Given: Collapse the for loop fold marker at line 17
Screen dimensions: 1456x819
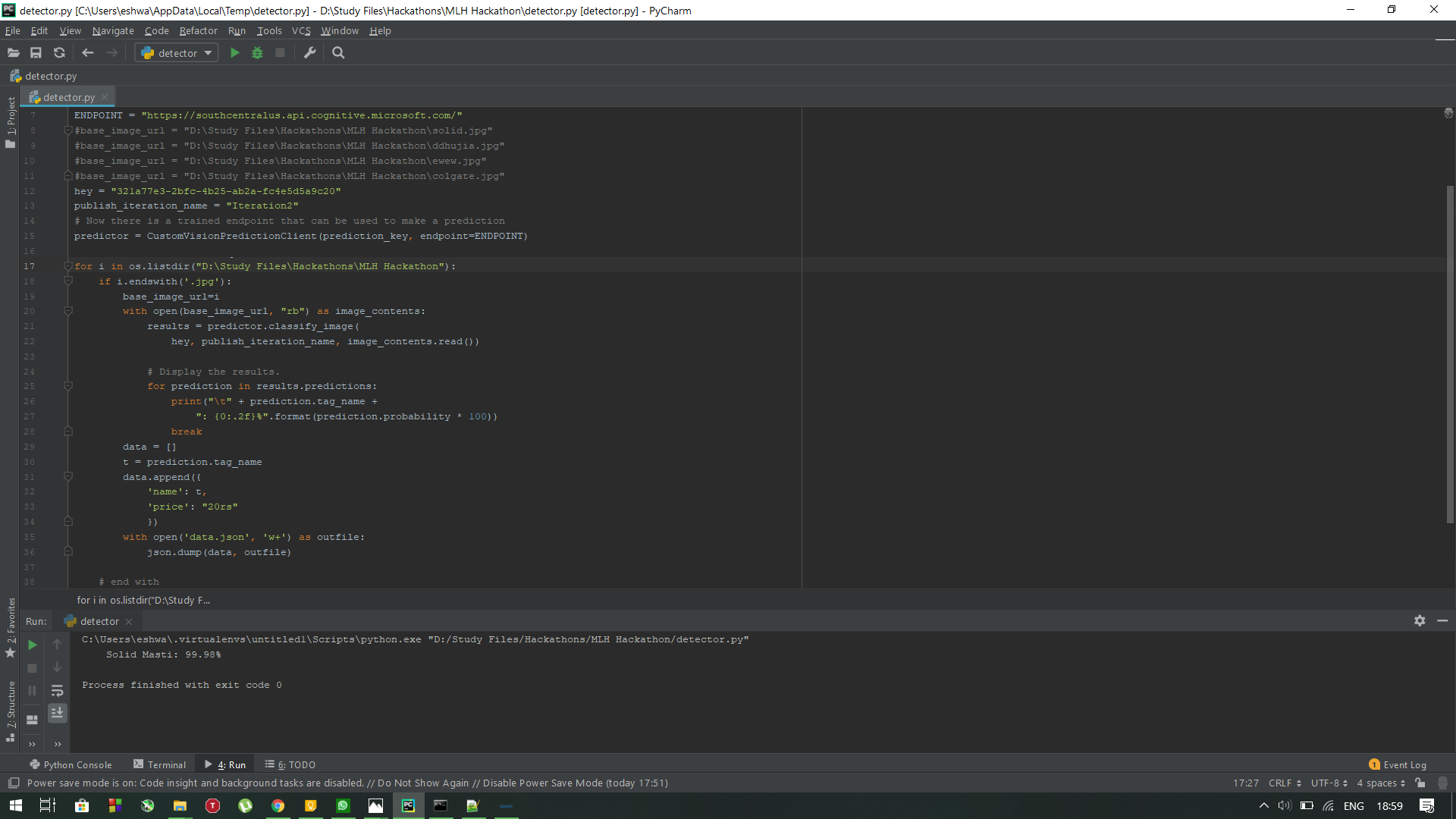Looking at the screenshot, I should point(67,266).
